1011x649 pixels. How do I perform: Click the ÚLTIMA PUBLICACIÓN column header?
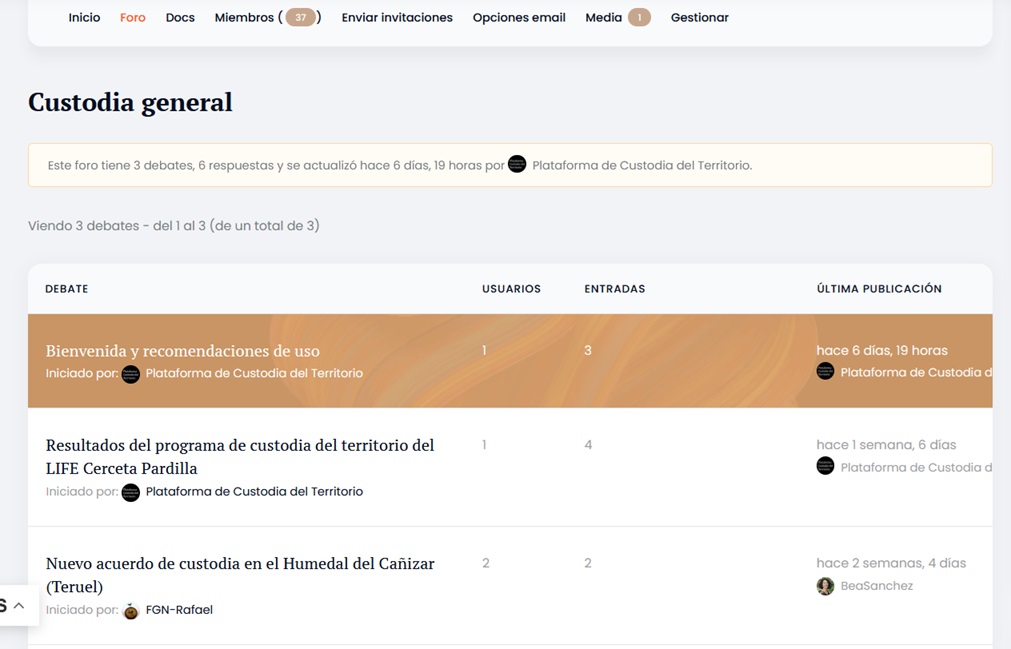pos(879,289)
